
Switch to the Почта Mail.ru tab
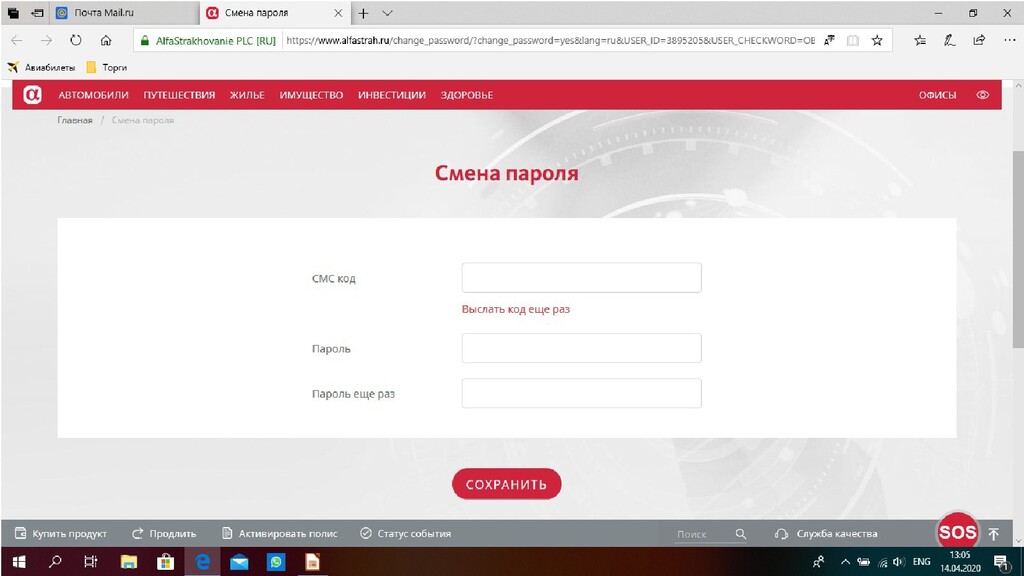[124, 12]
